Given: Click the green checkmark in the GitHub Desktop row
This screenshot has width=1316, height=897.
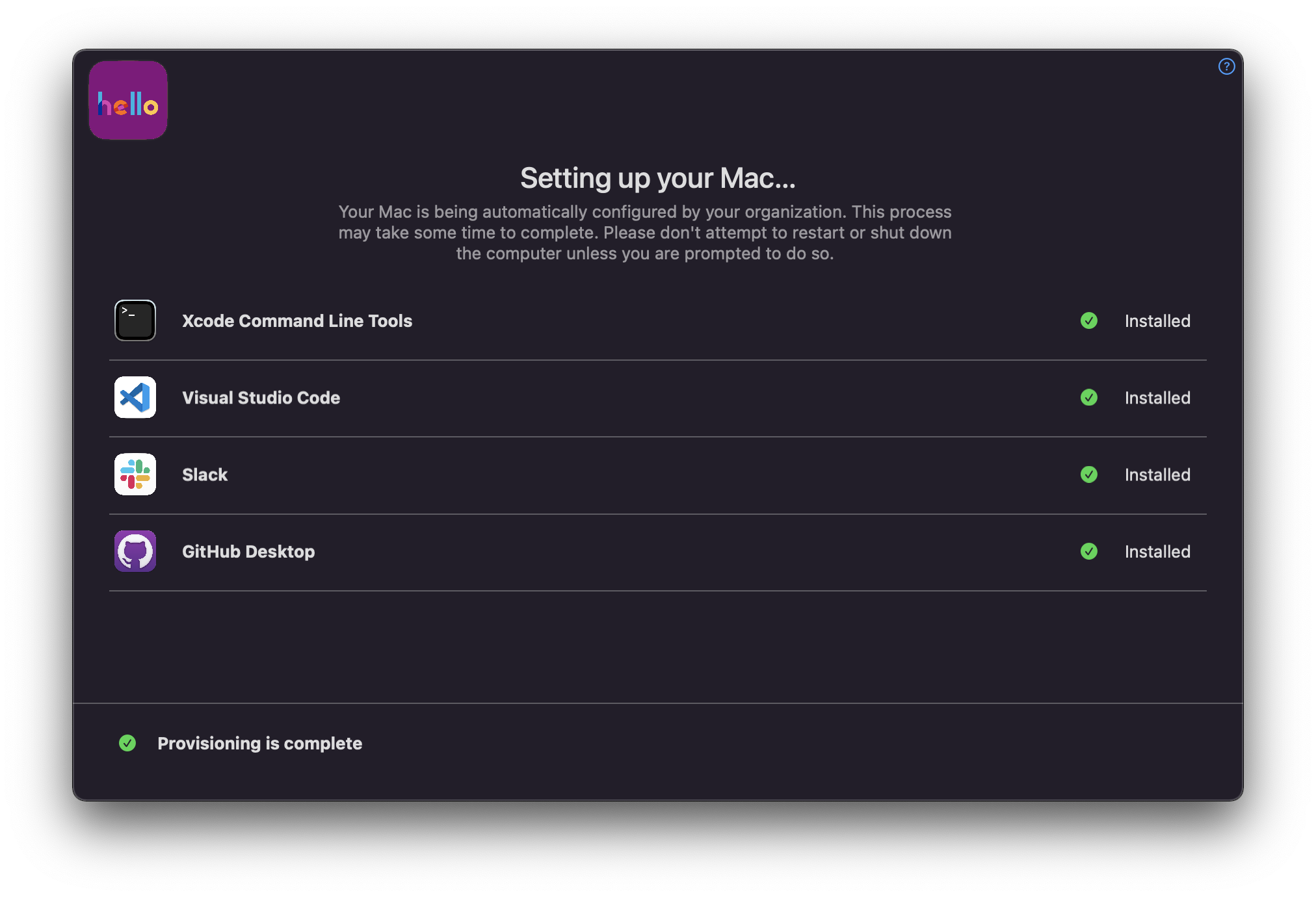Looking at the screenshot, I should coord(1089,551).
